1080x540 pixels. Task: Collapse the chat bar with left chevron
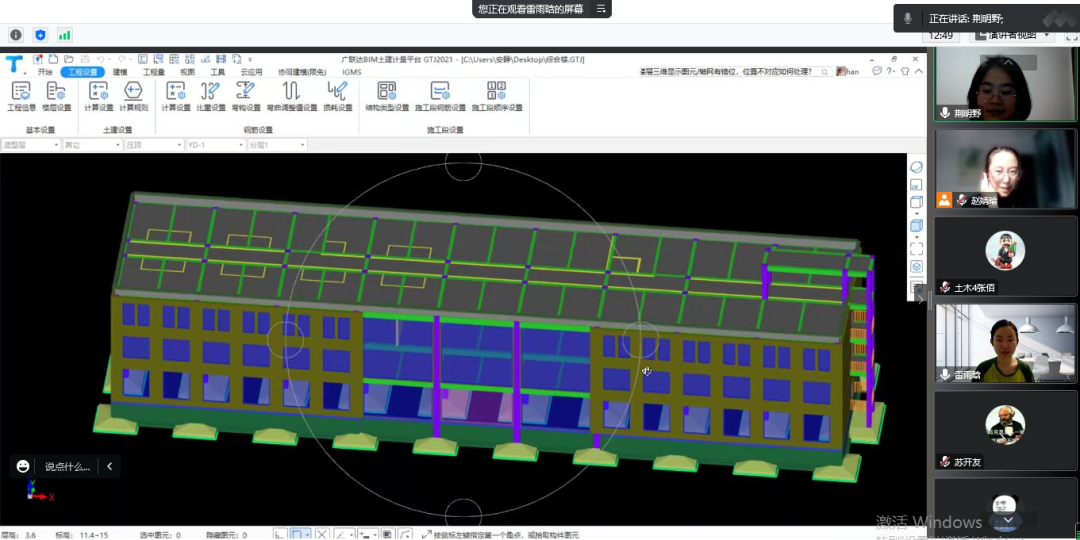tap(109, 466)
